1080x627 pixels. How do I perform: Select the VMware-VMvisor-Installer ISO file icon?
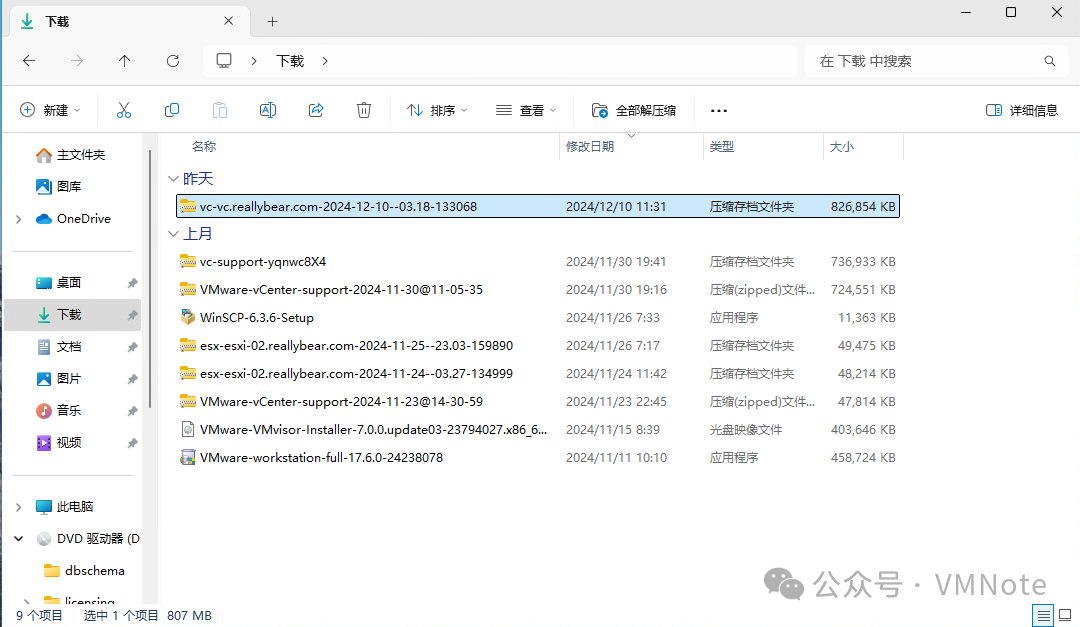(x=187, y=429)
